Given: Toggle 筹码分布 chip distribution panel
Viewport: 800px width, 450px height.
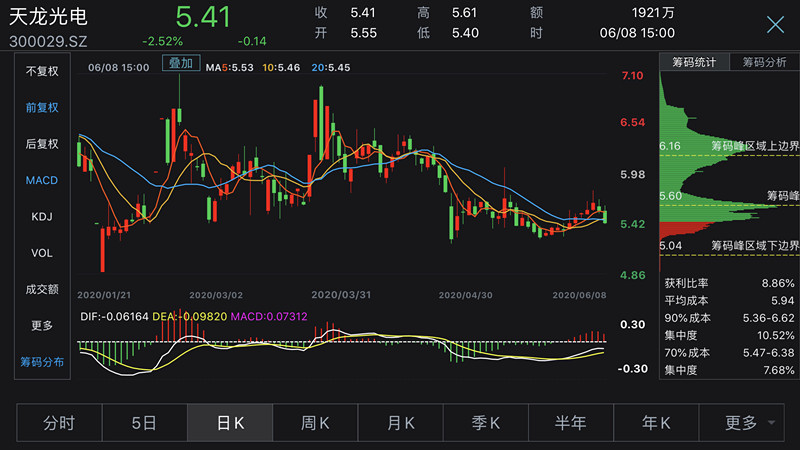Looking at the screenshot, I should (42, 361).
